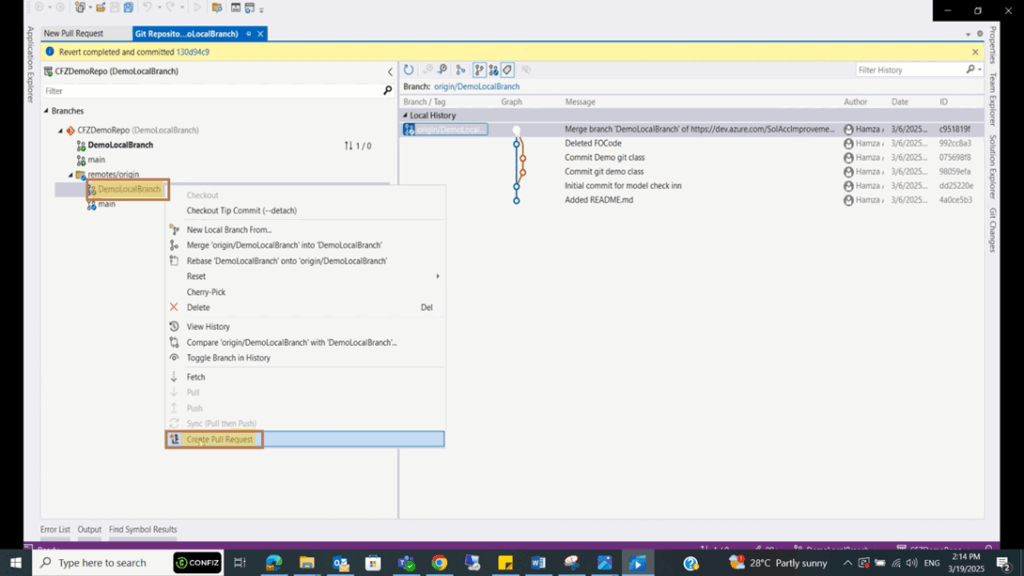Viewport: 1024px width, 576px height.
Task: Choose Delete from the context menu
Action: click(305, 308)
